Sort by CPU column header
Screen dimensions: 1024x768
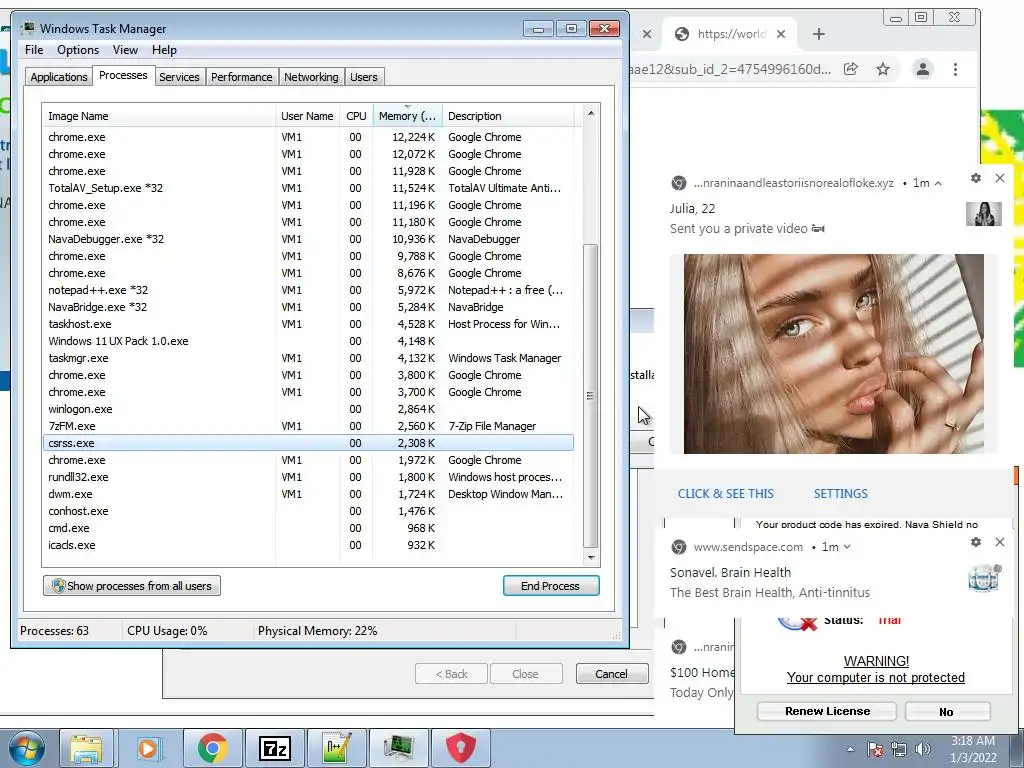pos(356,116)
